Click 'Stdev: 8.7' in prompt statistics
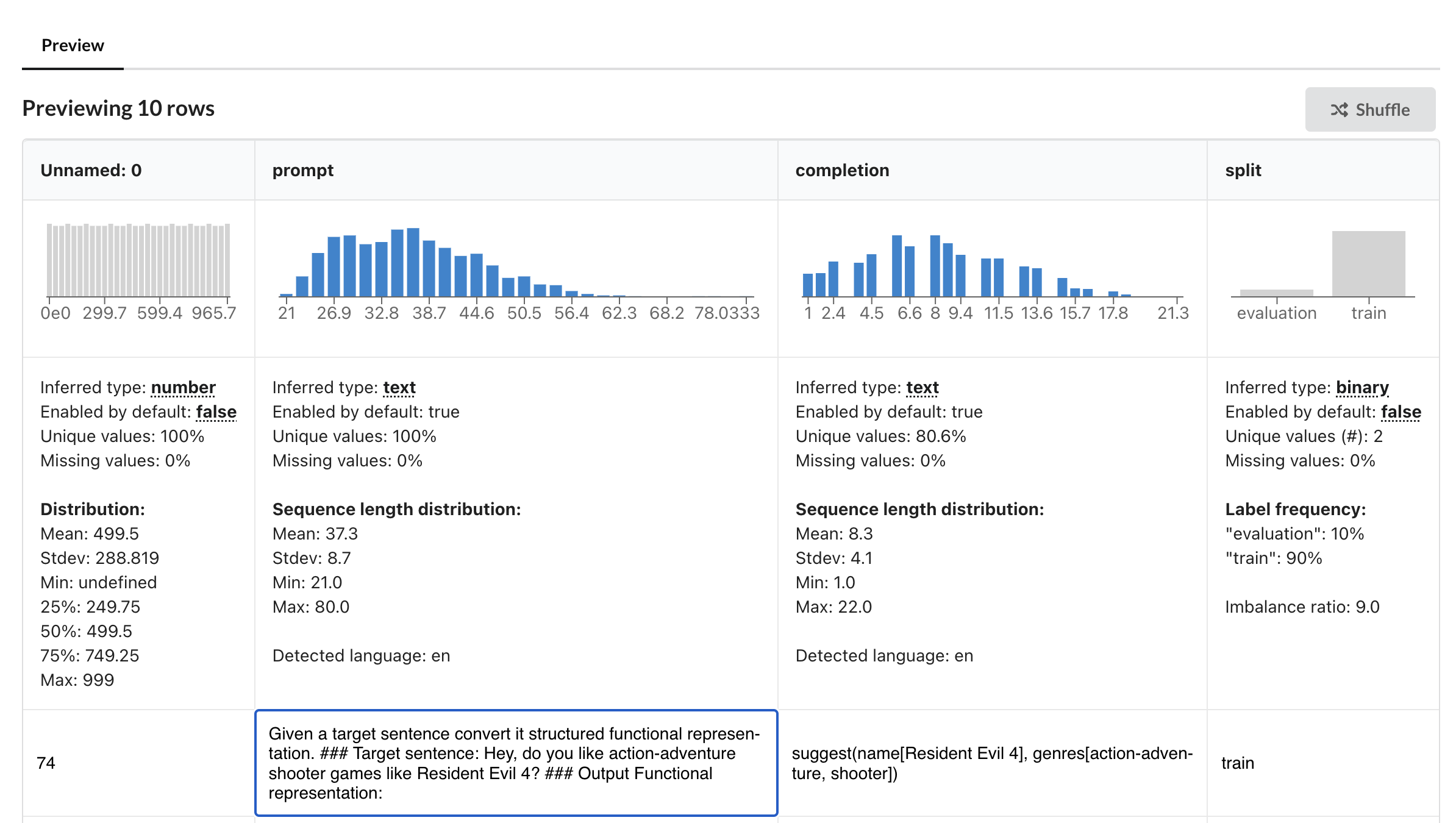1456x823 pixels. click(x=311, y=558)
